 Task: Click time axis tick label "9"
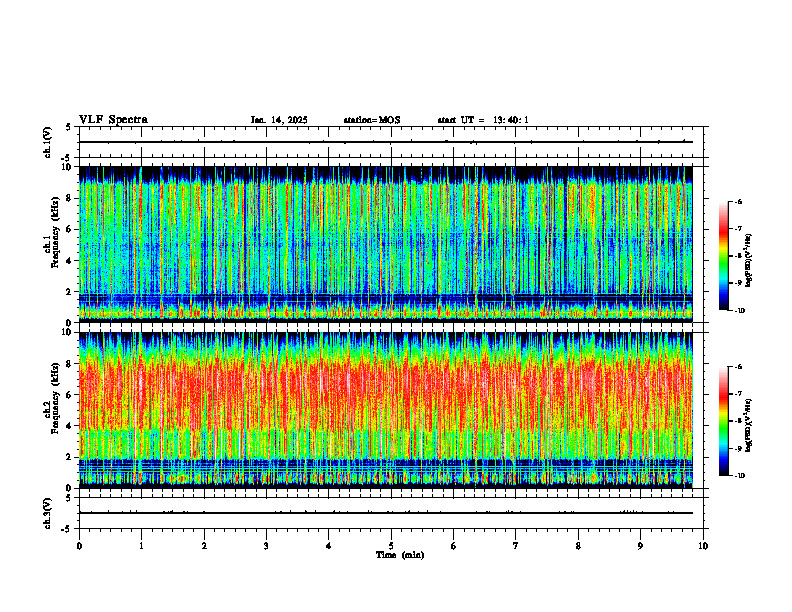coord(640,546)
